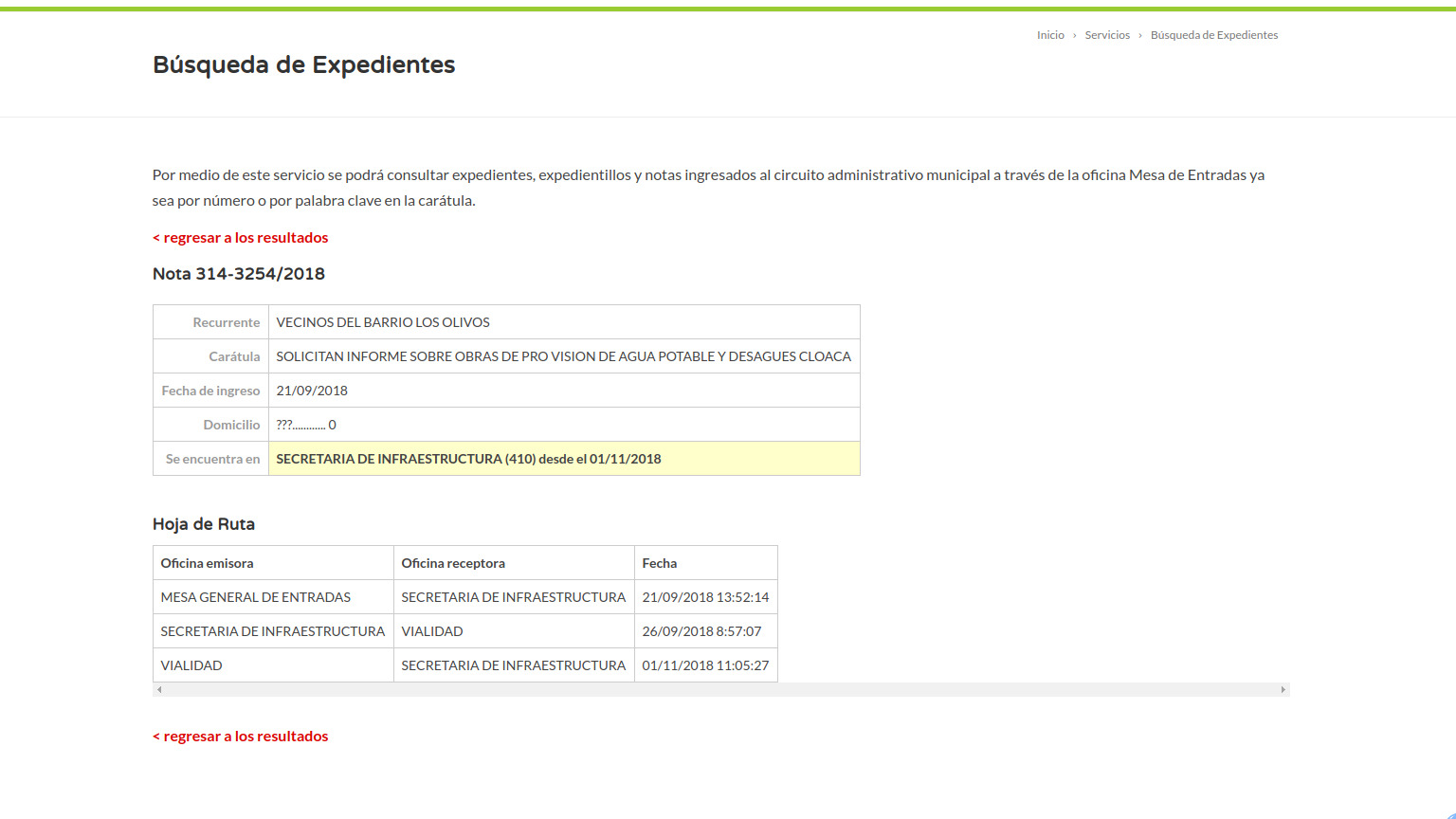Select the date 26/09/2018 8:57:07 cell
Viewport: 1456px width, 819px height.
pyautogui.click(x=701, y=631)
